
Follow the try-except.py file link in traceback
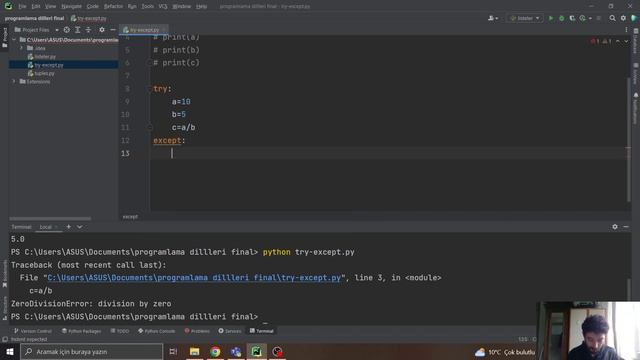[194, 278]
